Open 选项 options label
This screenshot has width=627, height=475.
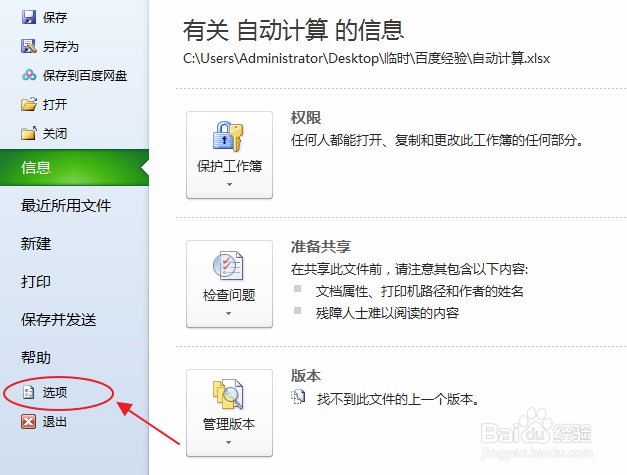(55, 392)
